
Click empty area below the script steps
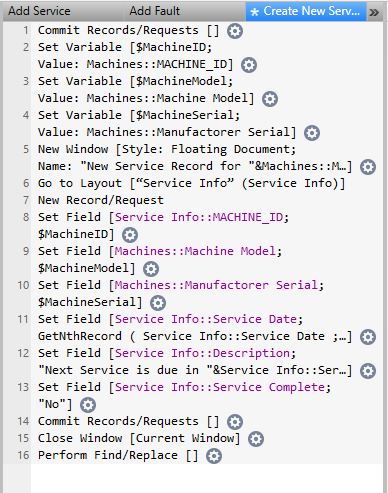click(x=207, y=478)
